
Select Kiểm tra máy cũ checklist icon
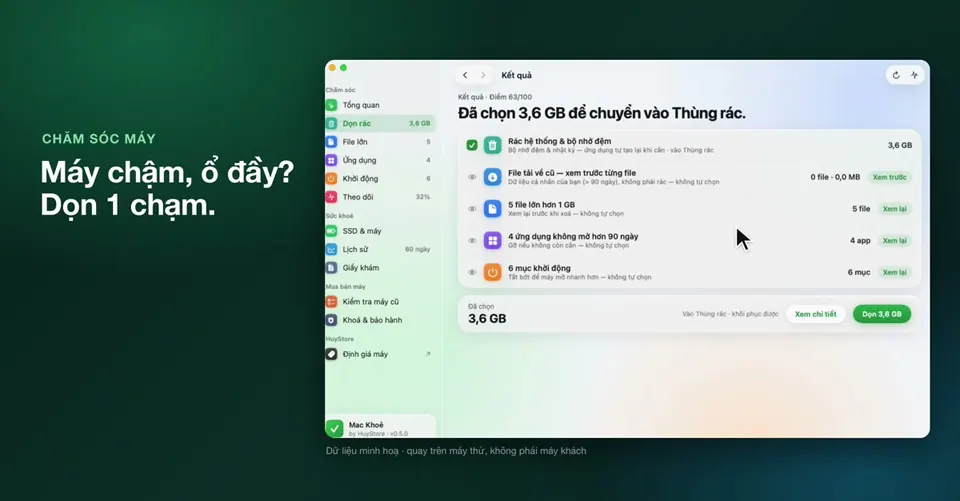pyautogui.click(x=331, y=301)
